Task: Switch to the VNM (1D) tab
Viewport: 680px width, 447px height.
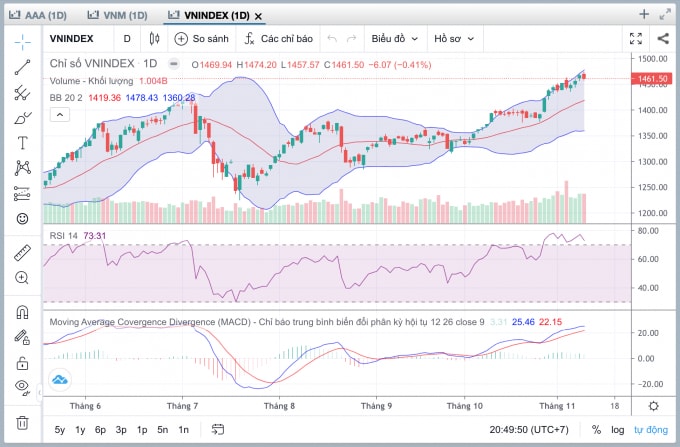Action: pos(118,15)
